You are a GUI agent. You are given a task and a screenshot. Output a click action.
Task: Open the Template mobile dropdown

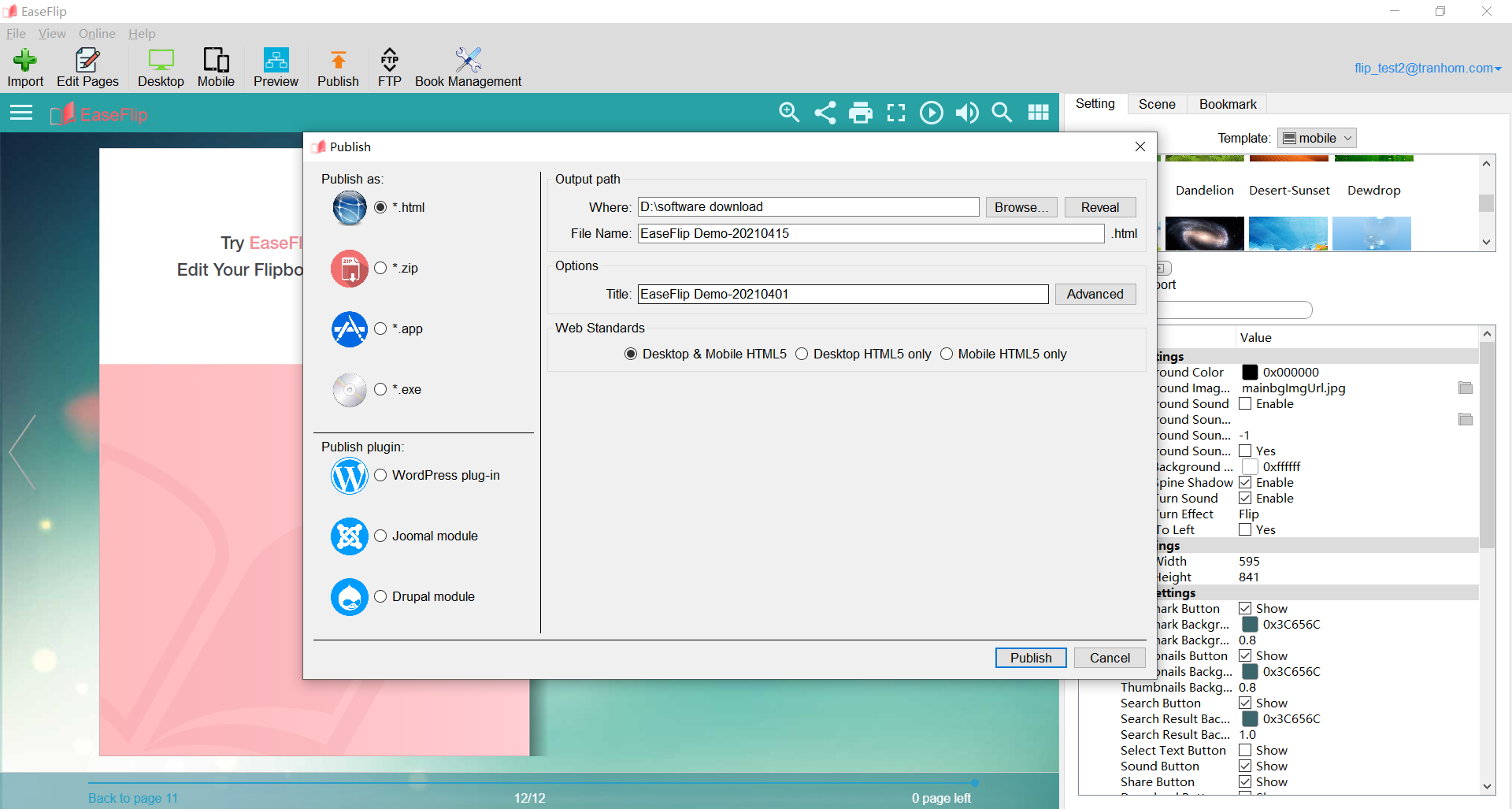(x=1317, y=139)
